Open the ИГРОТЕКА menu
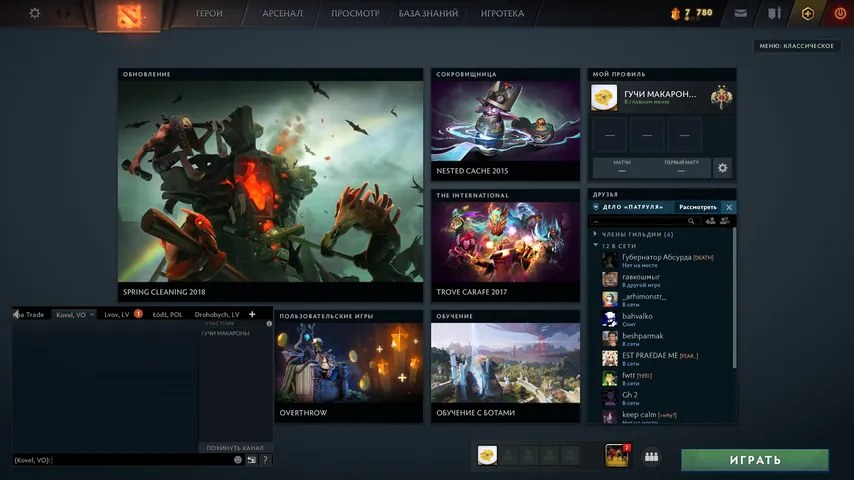Screen dimensions: 854x480 tap(502, 14)
